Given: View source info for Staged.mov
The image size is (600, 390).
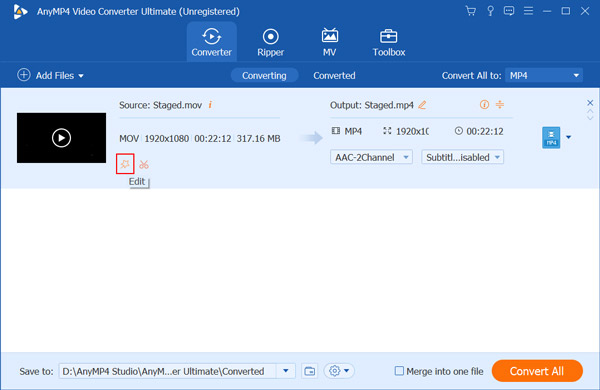Looking at the screenshot, I should (x=210, y=104).
